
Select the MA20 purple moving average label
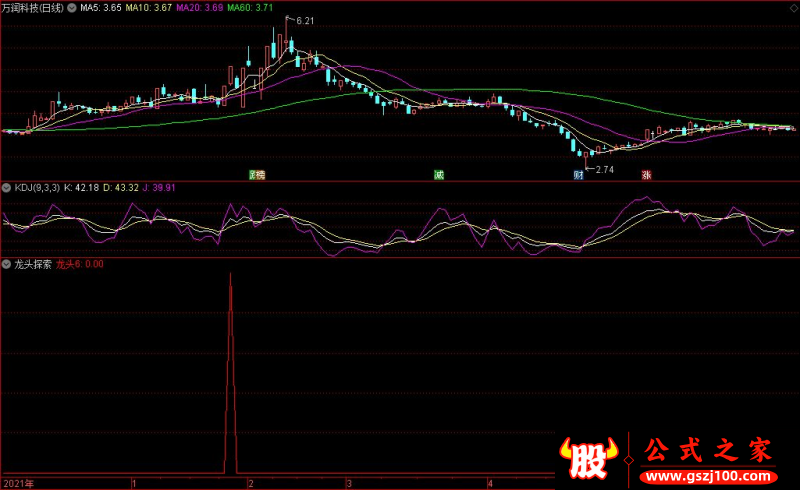coord(199,8)
